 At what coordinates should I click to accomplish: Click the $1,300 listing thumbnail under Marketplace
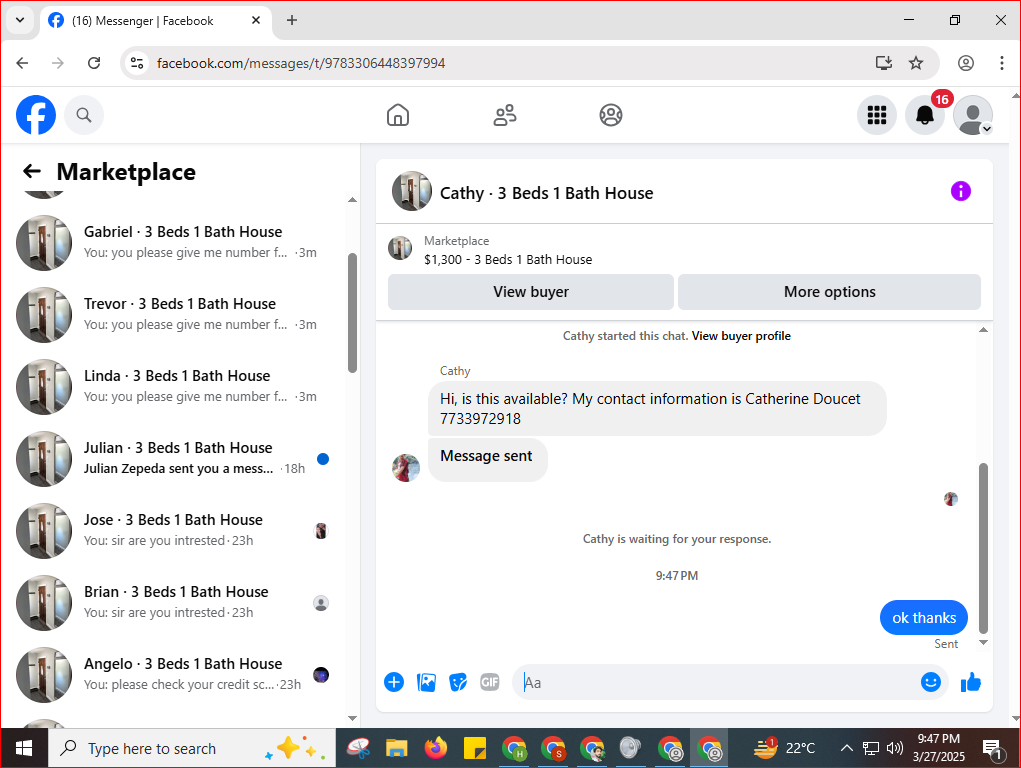[x=400, y=248]
